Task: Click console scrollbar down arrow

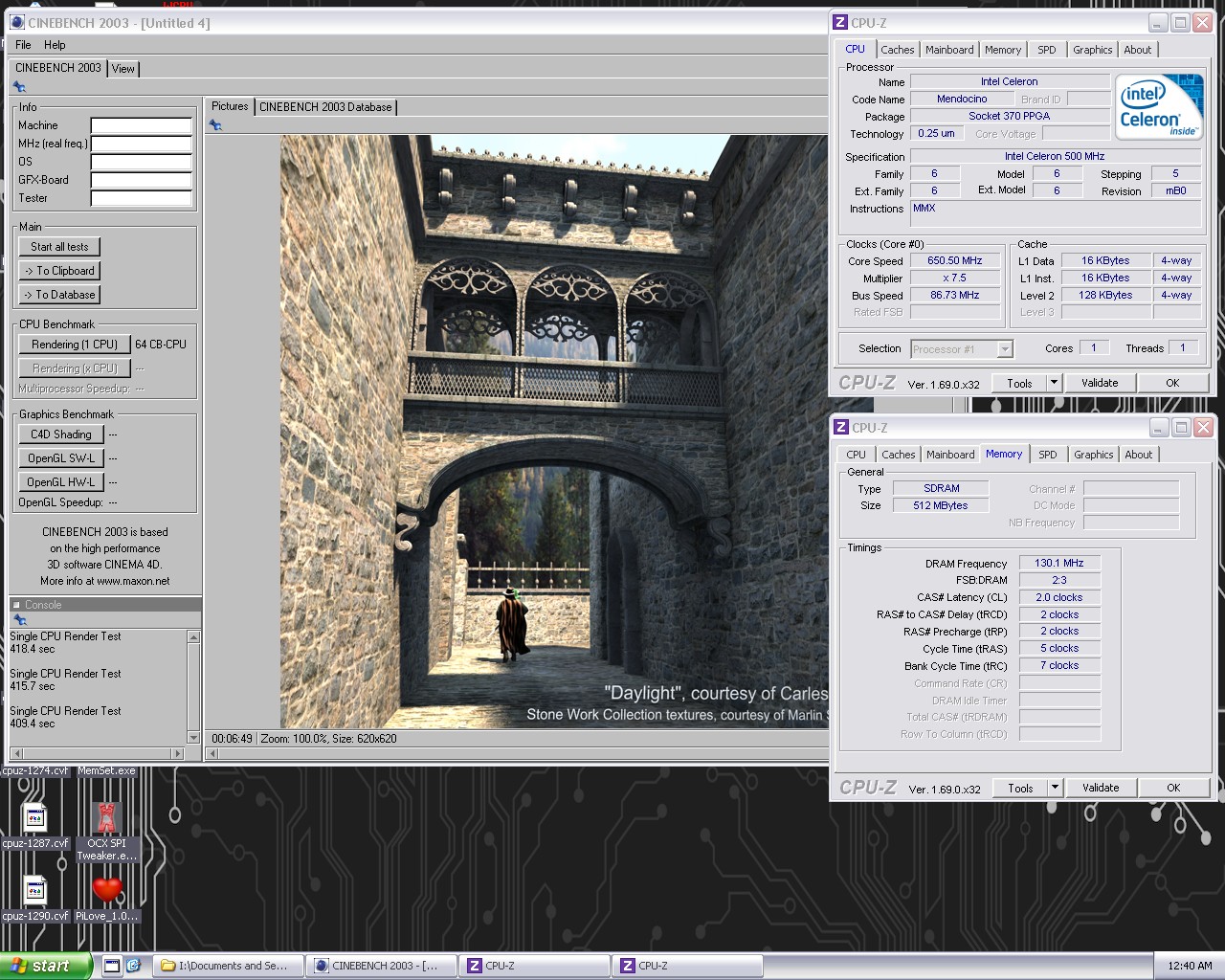Action: [x=193, y=738]
